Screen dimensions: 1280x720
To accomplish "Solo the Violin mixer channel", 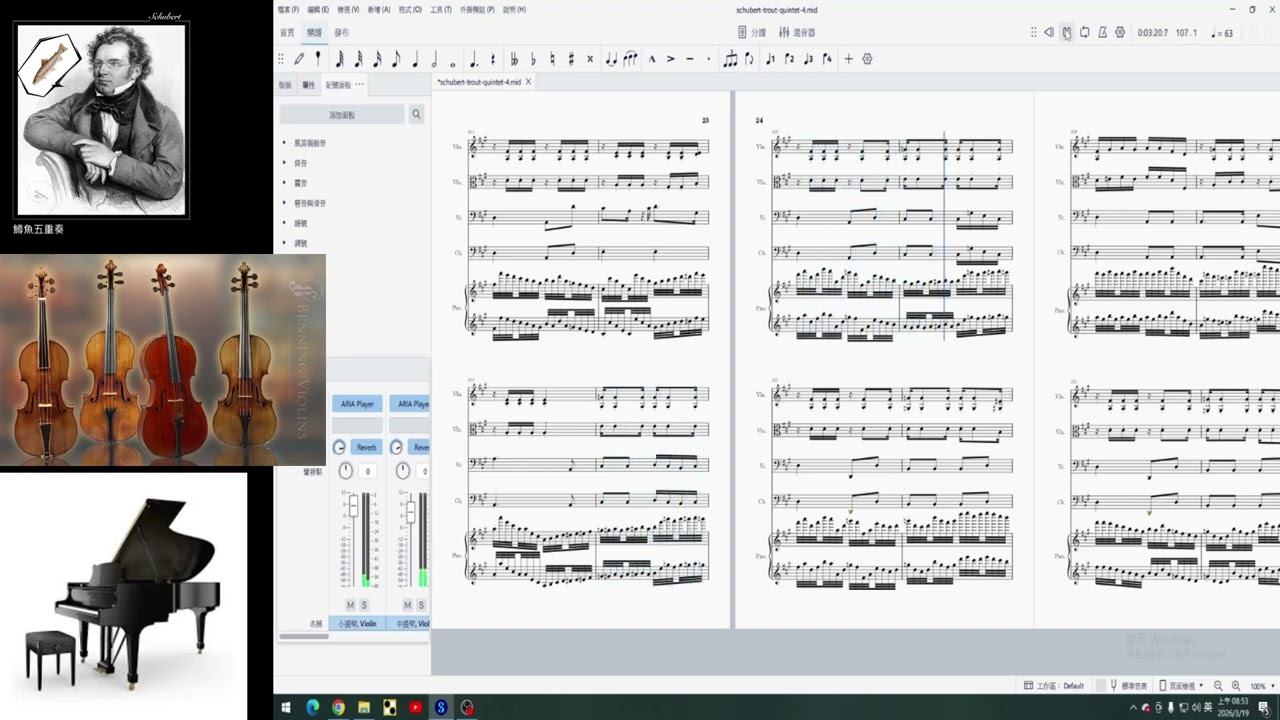I will (364, 605).
